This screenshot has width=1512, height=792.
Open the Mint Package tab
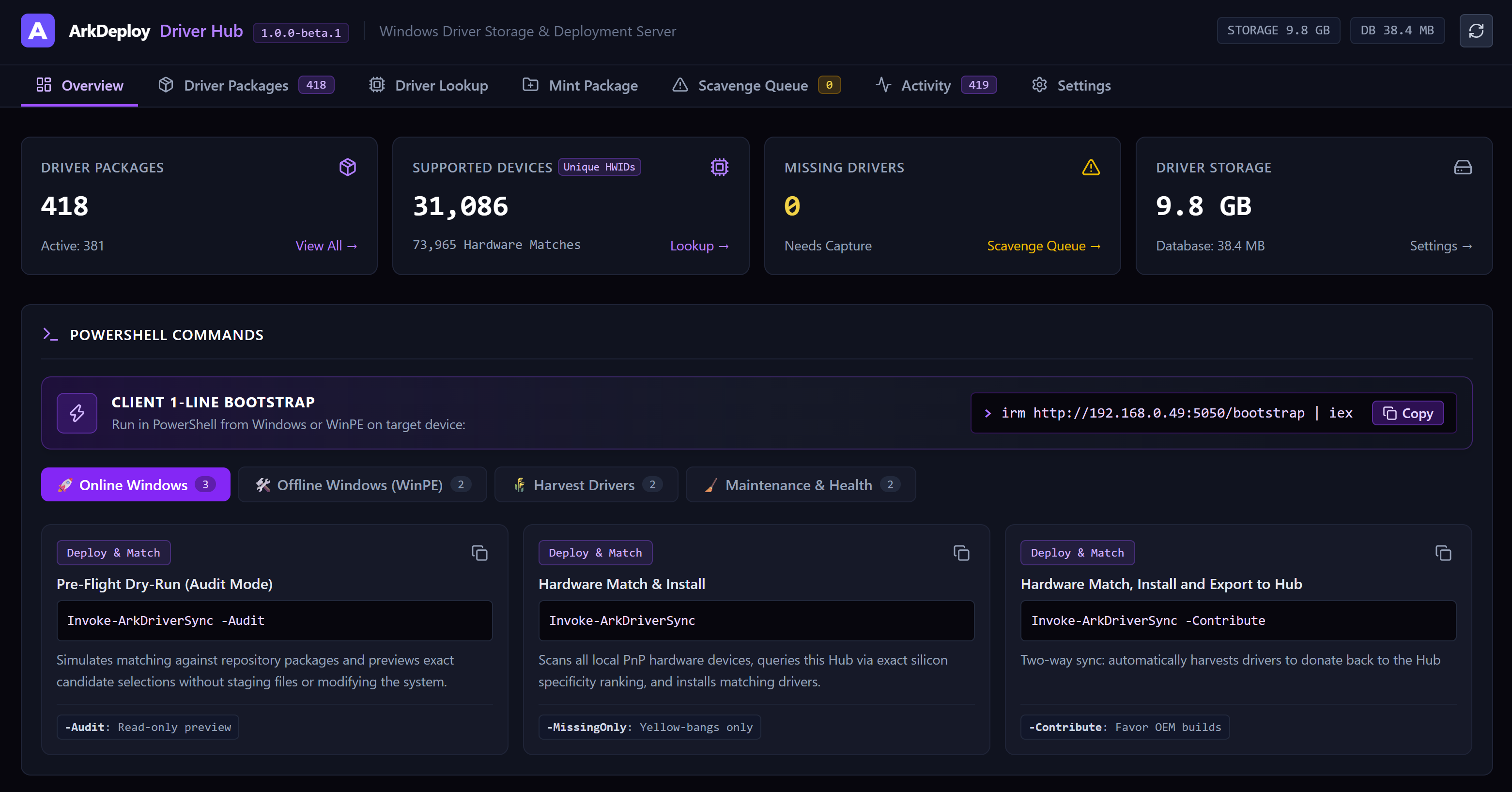click(x=580, y=86)
